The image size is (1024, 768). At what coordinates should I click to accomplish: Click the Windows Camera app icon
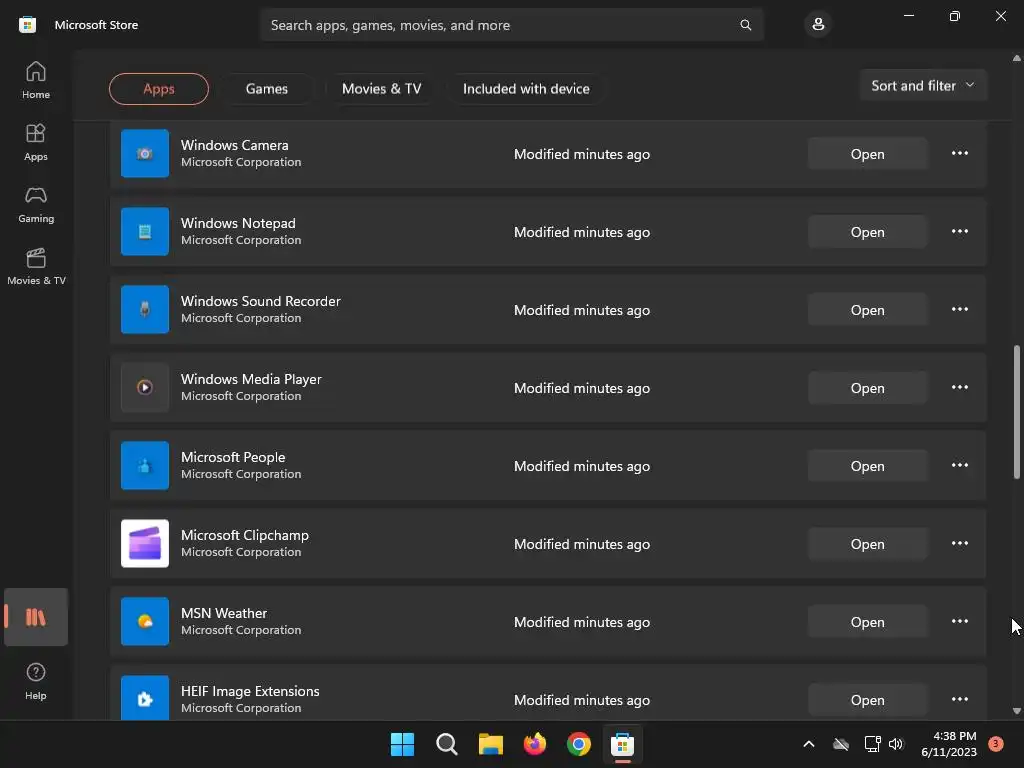[x=145, y=153]
